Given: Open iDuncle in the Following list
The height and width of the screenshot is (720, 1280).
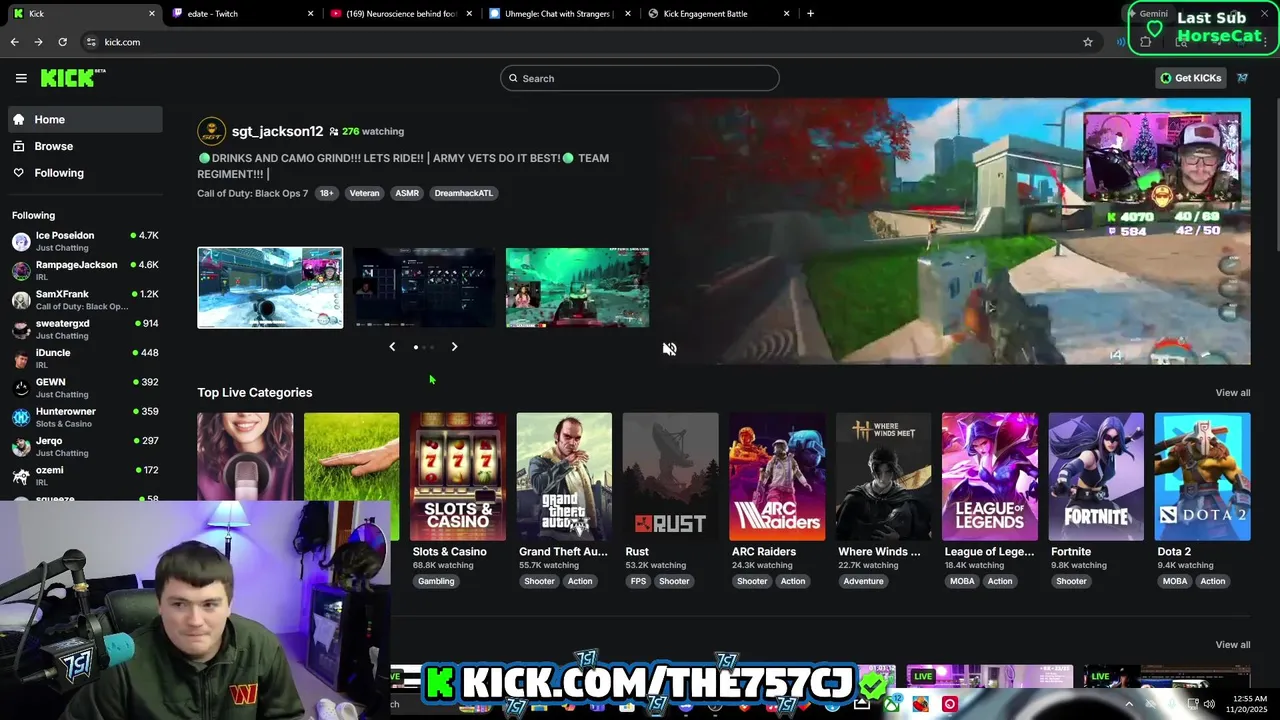Looking at the screenshot, I should pos(85,358).
